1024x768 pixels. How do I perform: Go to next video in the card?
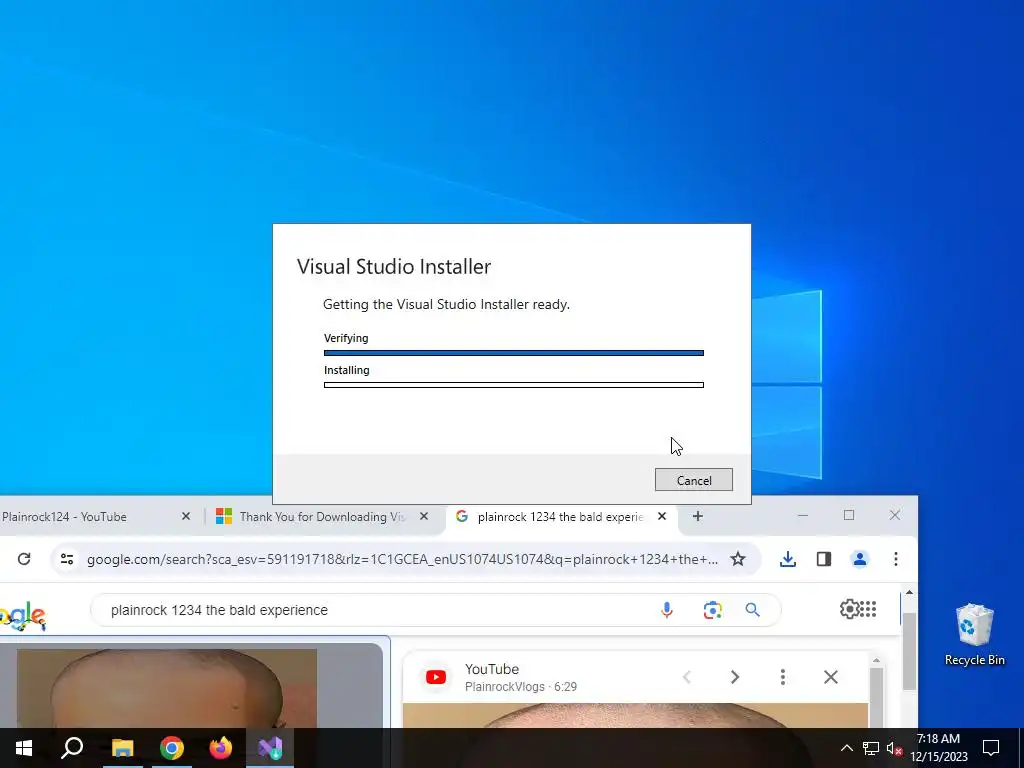(735, 677)
